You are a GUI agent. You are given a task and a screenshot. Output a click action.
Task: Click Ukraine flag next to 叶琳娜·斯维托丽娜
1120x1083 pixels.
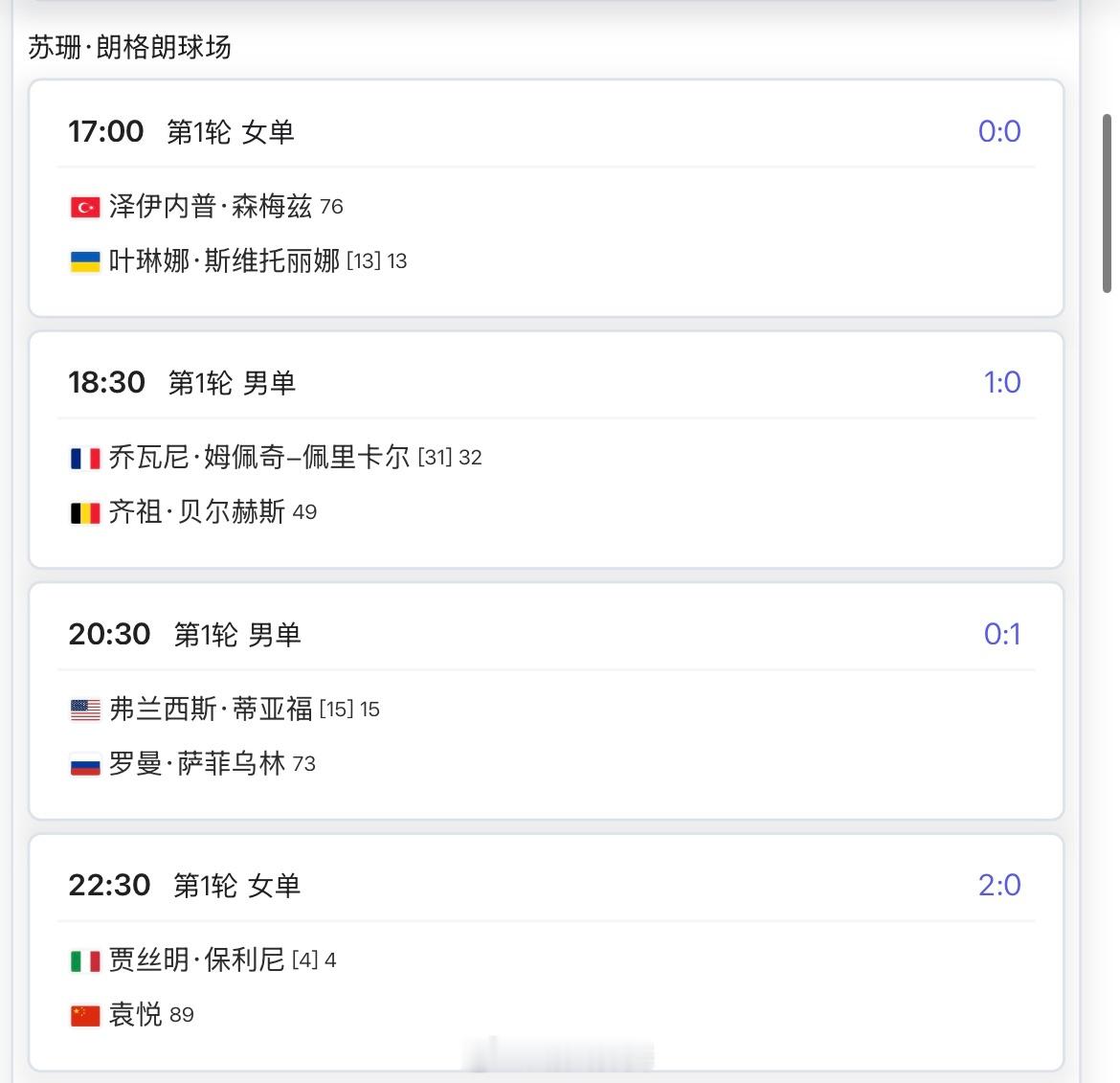point(85,261)
